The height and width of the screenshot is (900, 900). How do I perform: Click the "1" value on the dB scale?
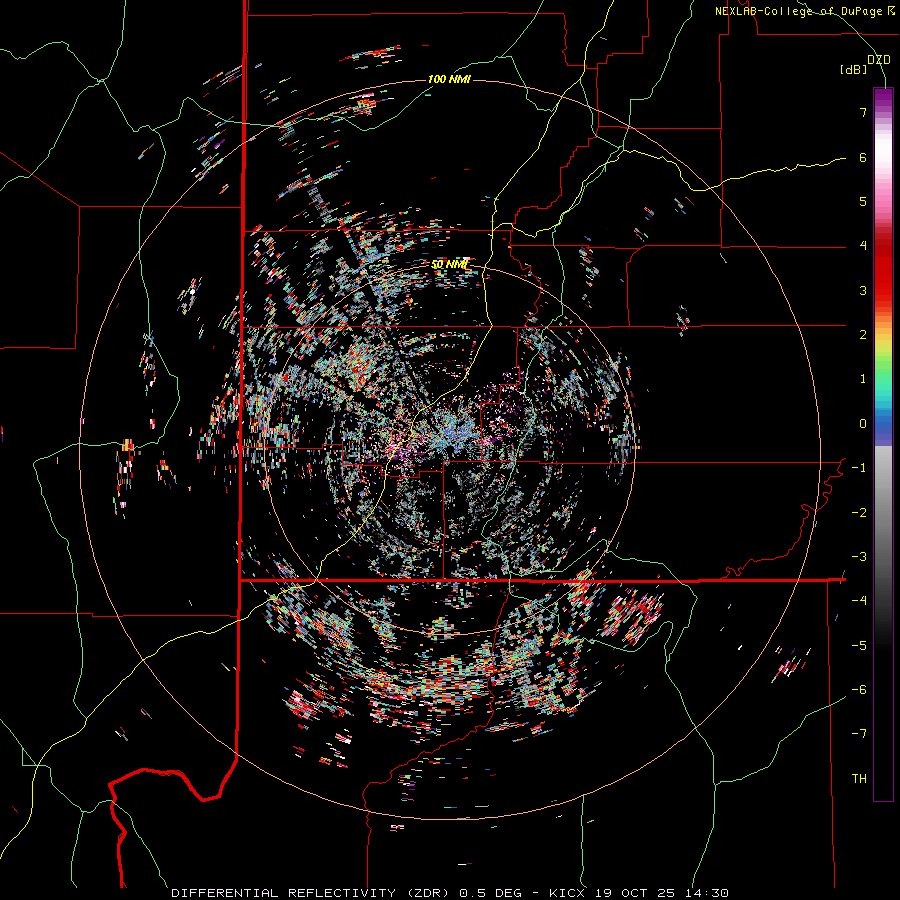click(x=863, y=379)
